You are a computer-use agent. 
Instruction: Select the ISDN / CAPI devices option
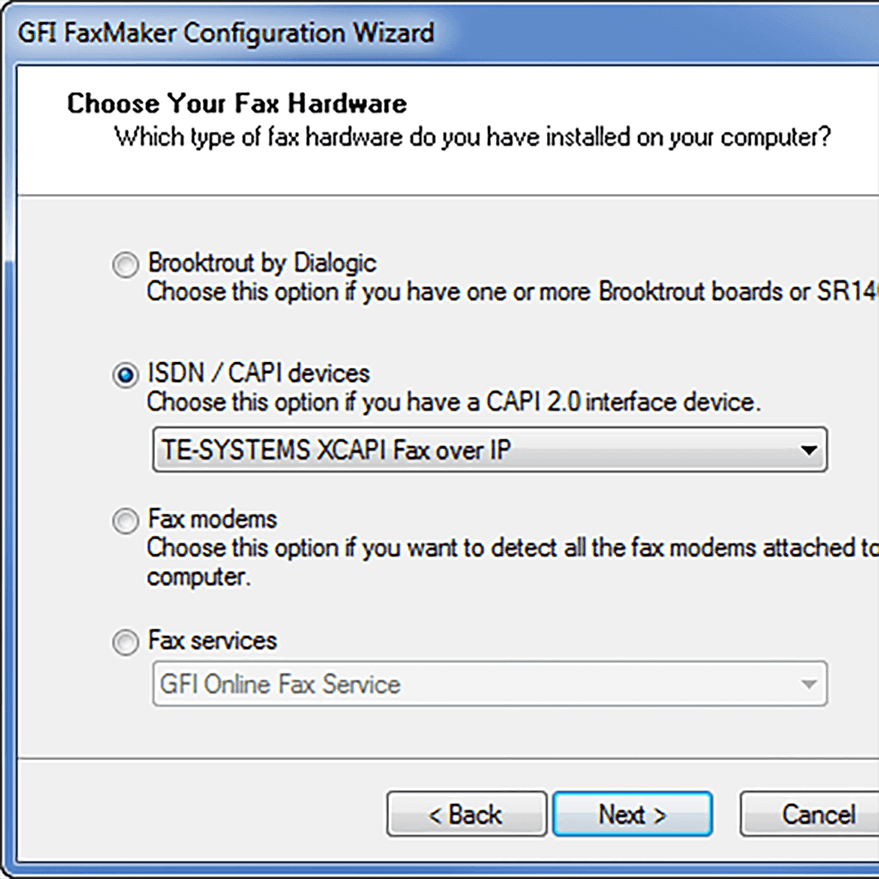(125, 376)
